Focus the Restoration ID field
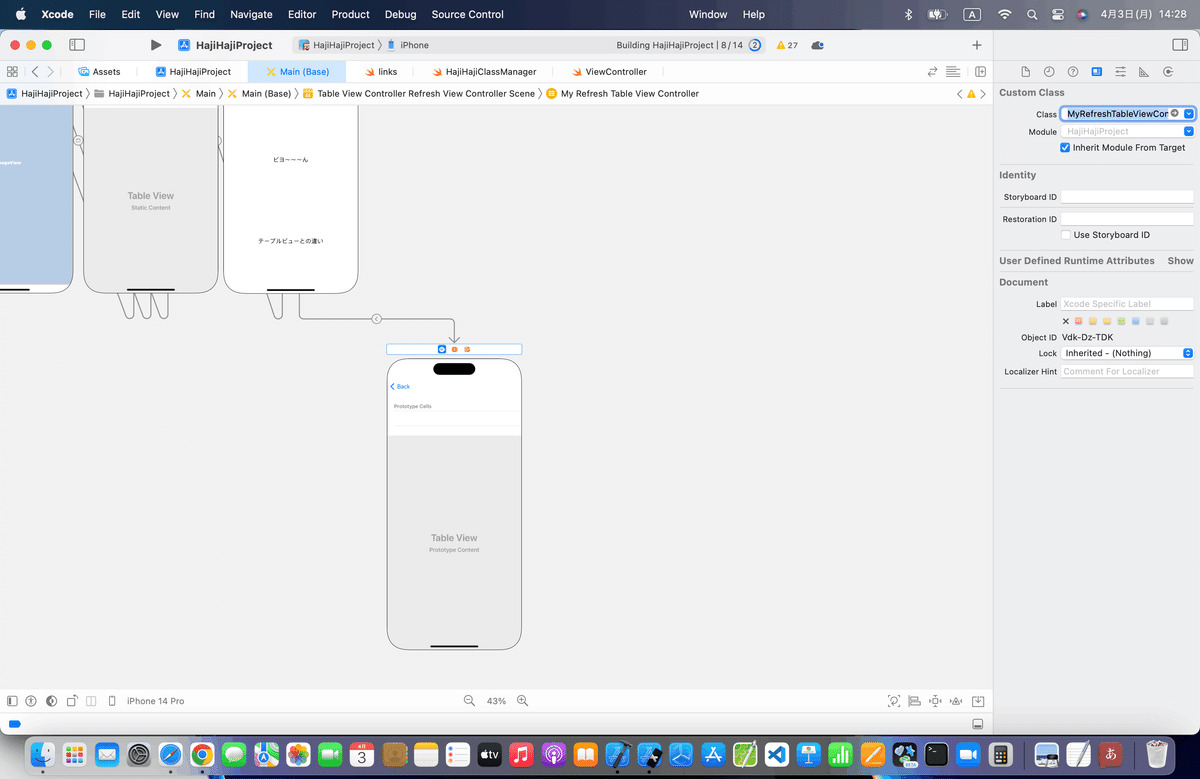This screenshot has height=779, width=1200. pos(1127,219)
